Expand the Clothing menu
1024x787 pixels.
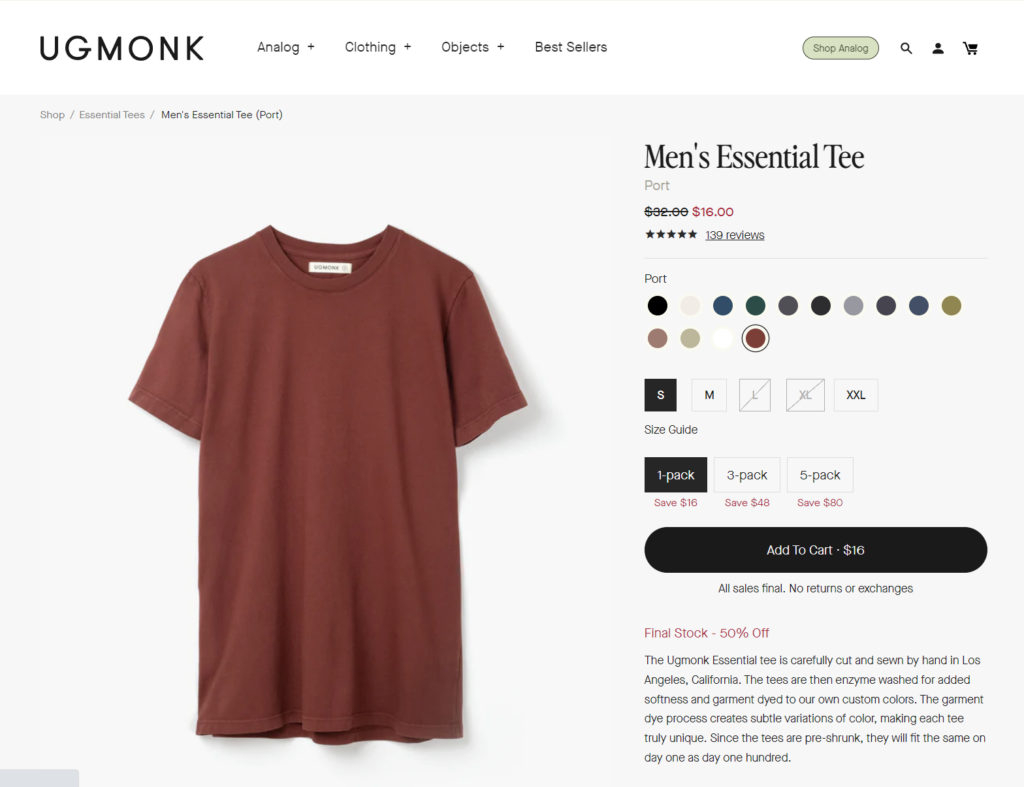(378, 47)
